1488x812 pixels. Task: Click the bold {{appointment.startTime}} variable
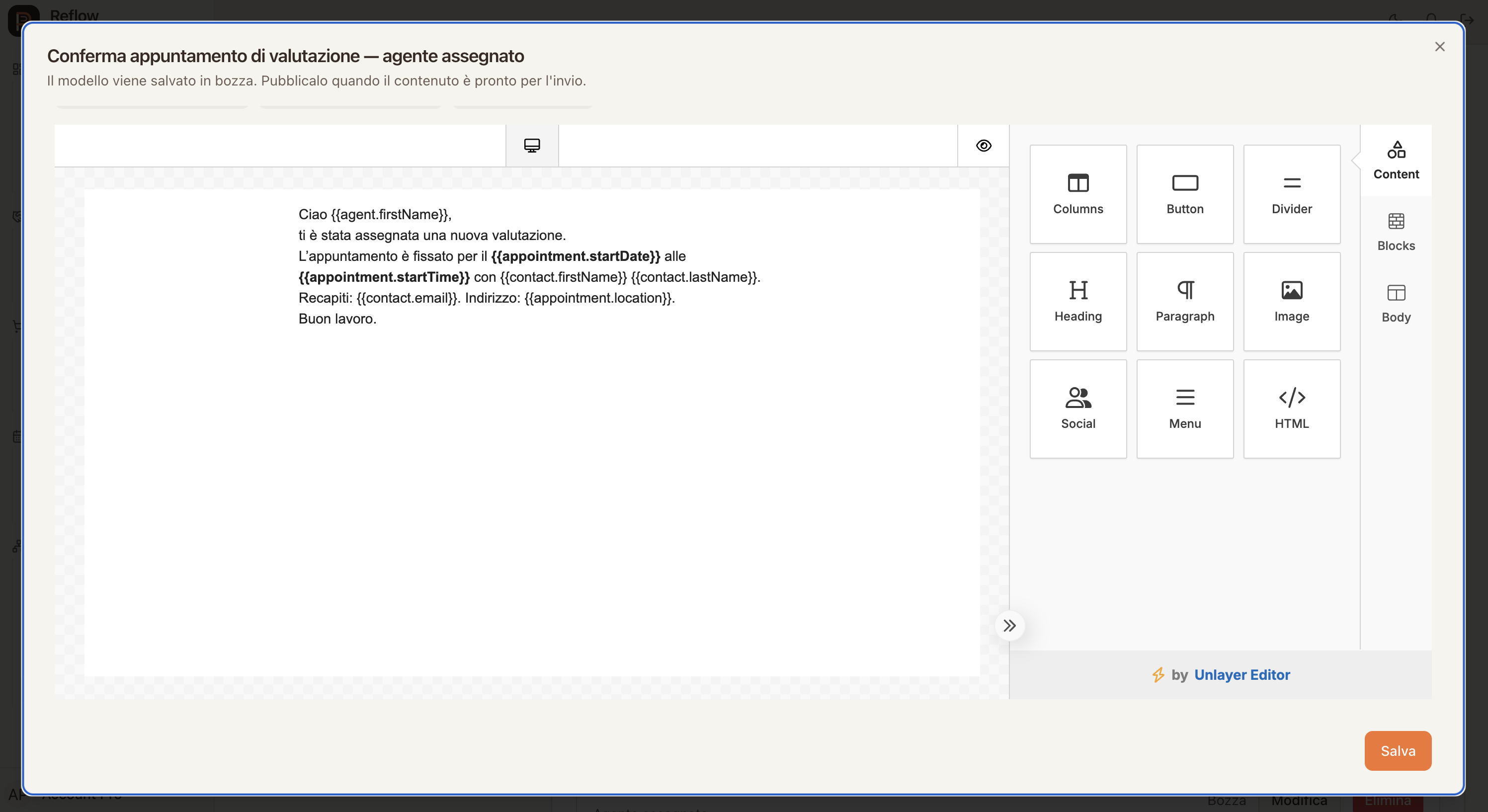click(384, 277)
